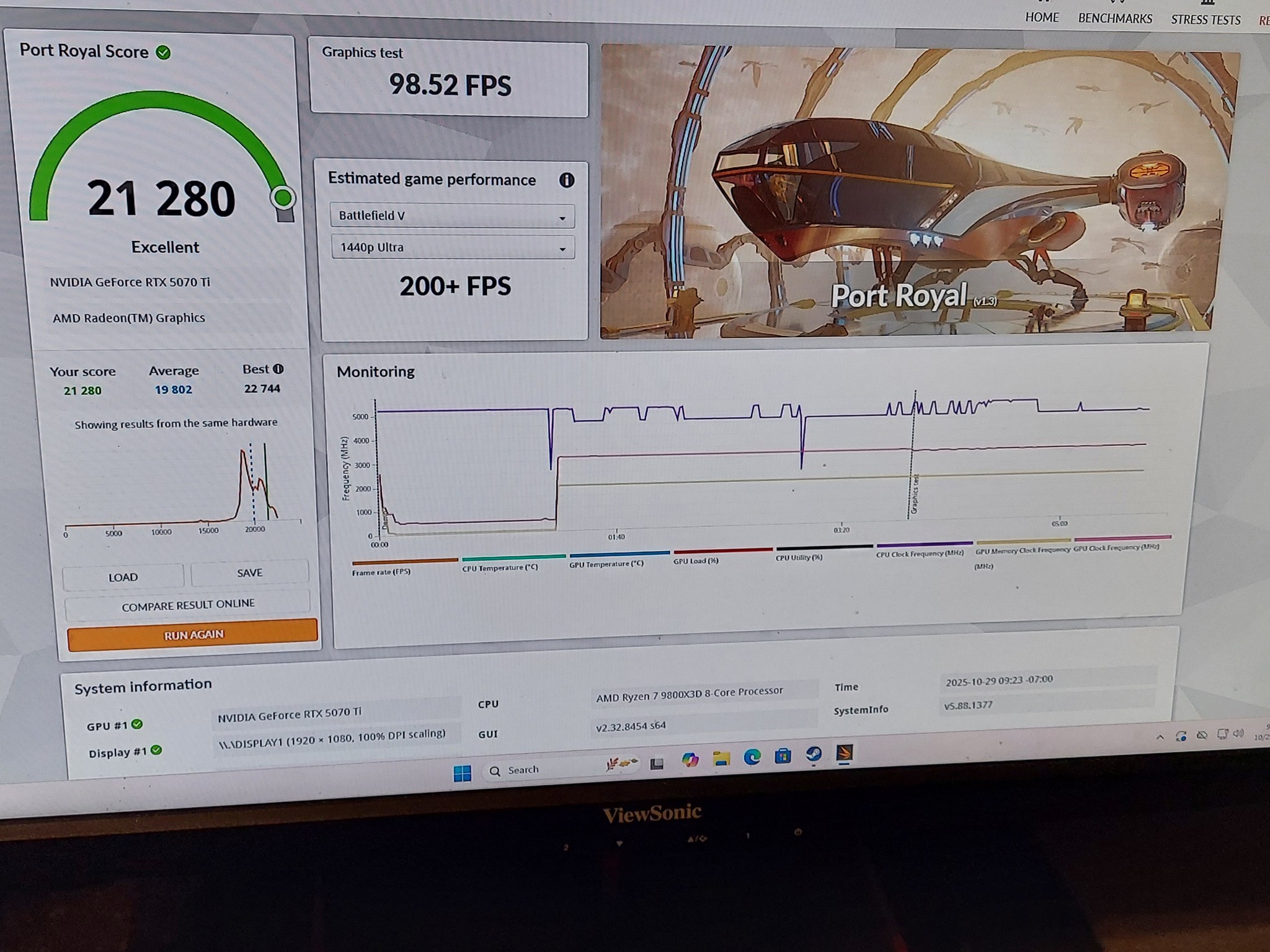Show hidden system tray icons chevron

click(1160, 737)
